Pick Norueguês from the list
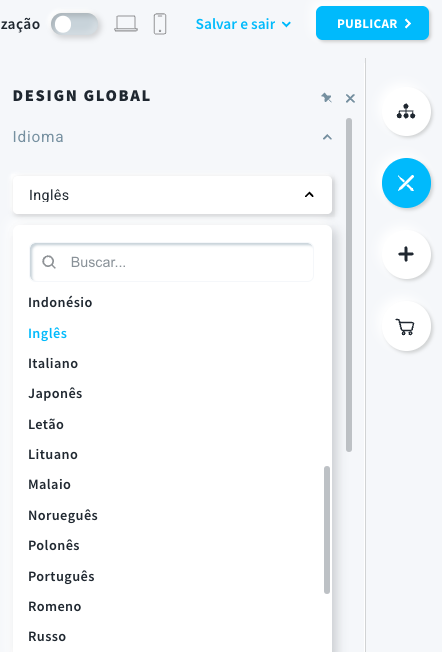The width and height of the screenshot is (442, 652). [x=63, y=515]
